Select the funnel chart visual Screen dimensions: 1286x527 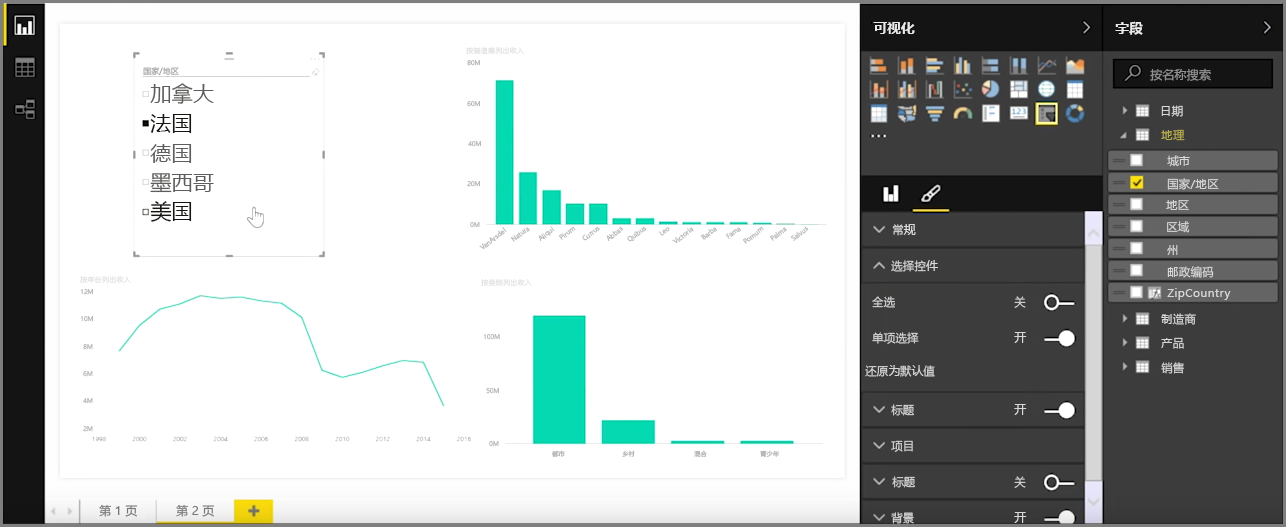935,114
